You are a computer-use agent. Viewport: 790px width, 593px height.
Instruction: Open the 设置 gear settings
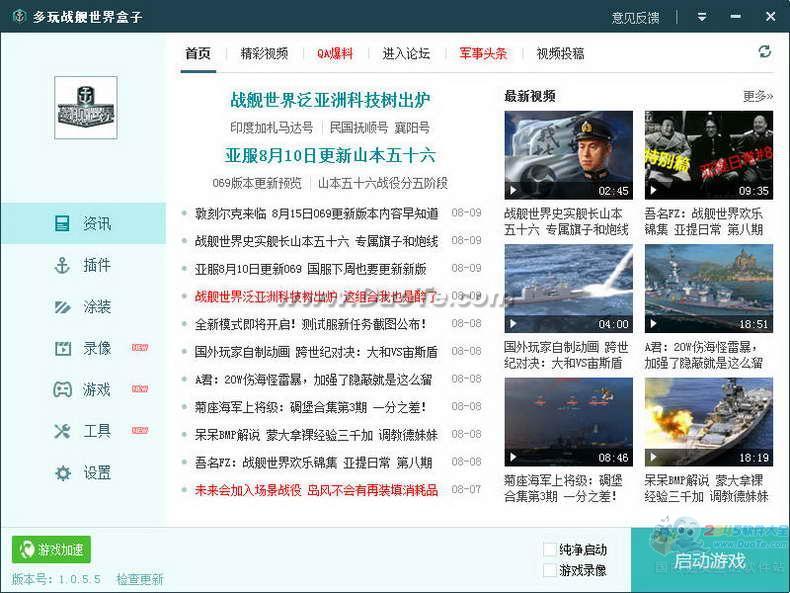pyautogui.click(x=63, y=473)
